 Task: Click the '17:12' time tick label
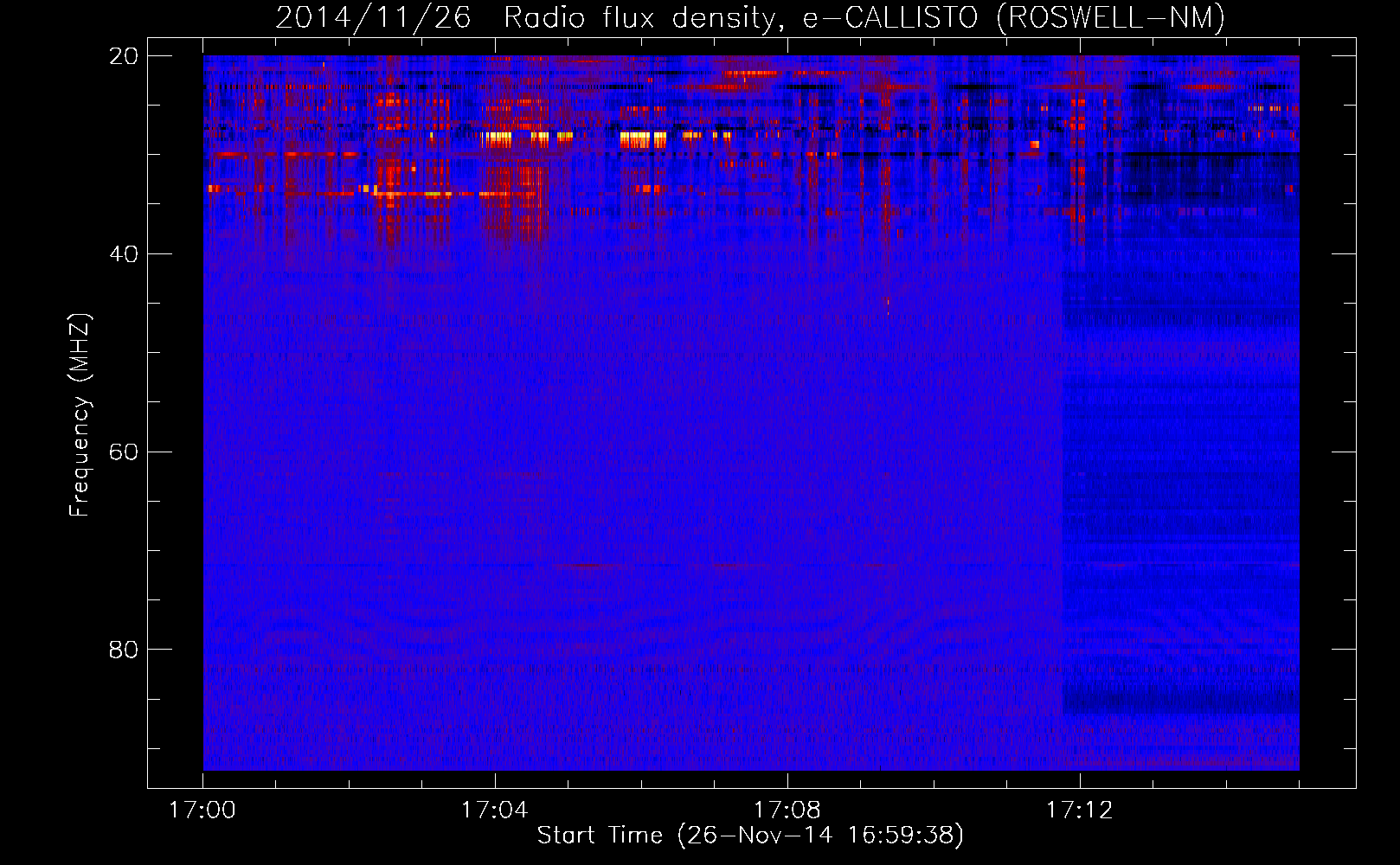(x=1080, y=811)
